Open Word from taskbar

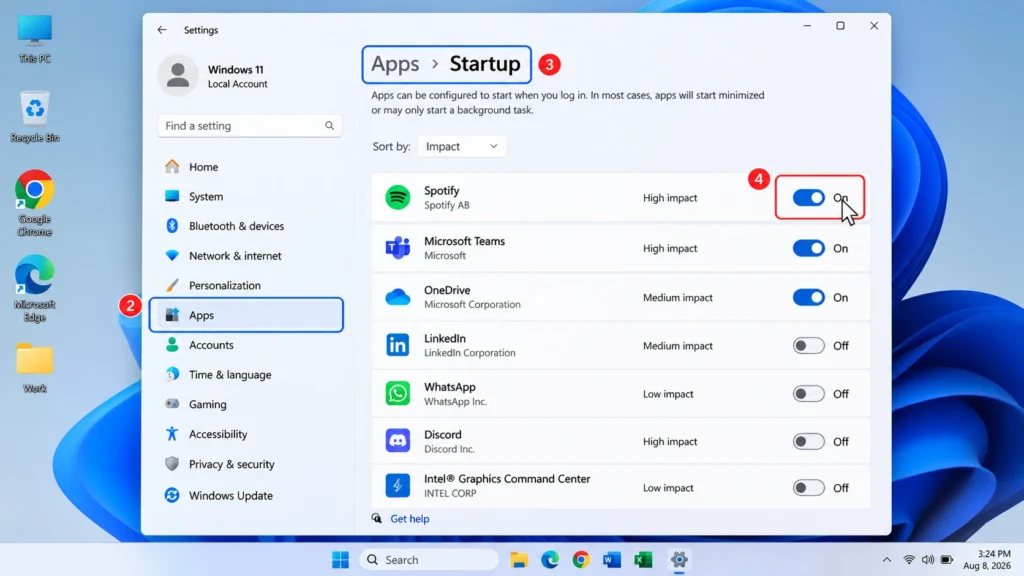[612, 560]
